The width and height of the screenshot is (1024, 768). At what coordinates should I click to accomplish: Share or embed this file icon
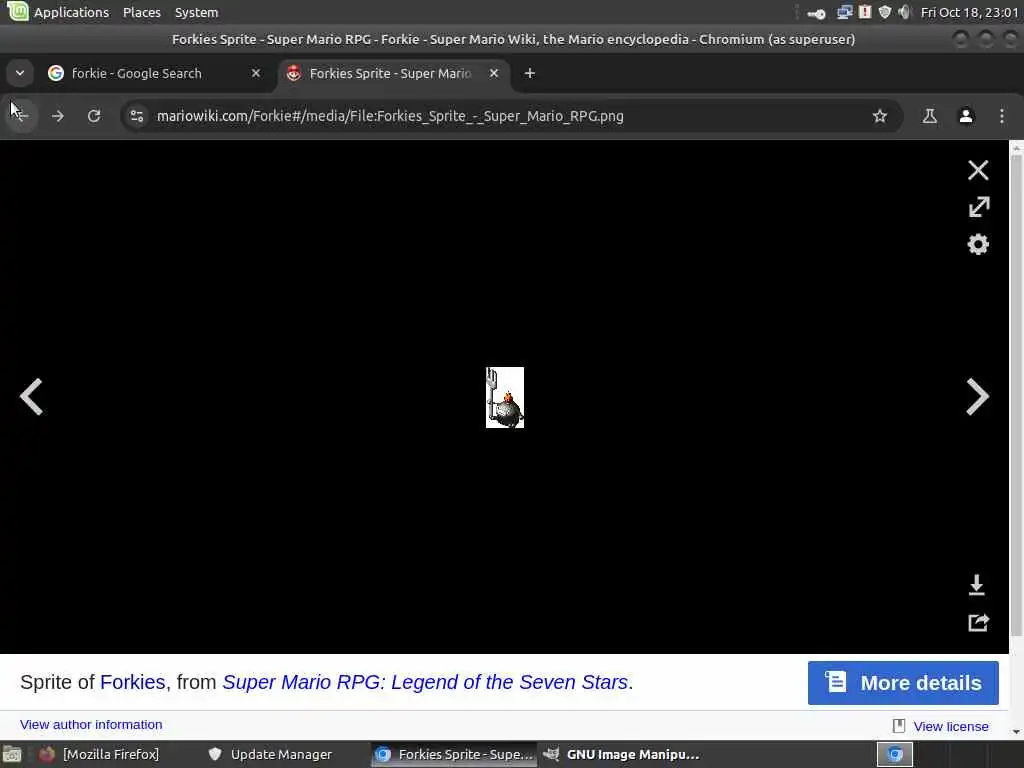(x=978, y=622)
